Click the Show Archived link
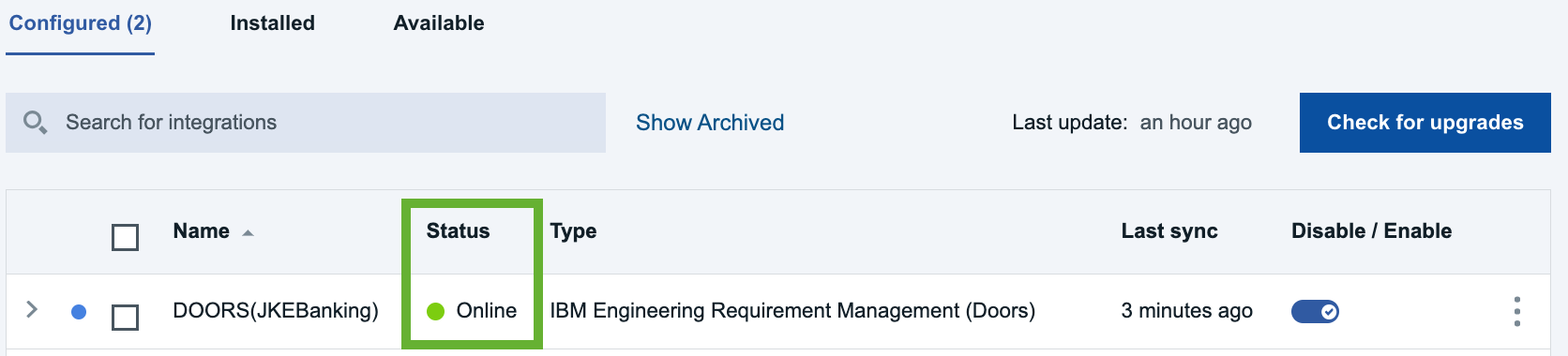Viewport: 1568px width, 356px height. [x=710, y=123]
